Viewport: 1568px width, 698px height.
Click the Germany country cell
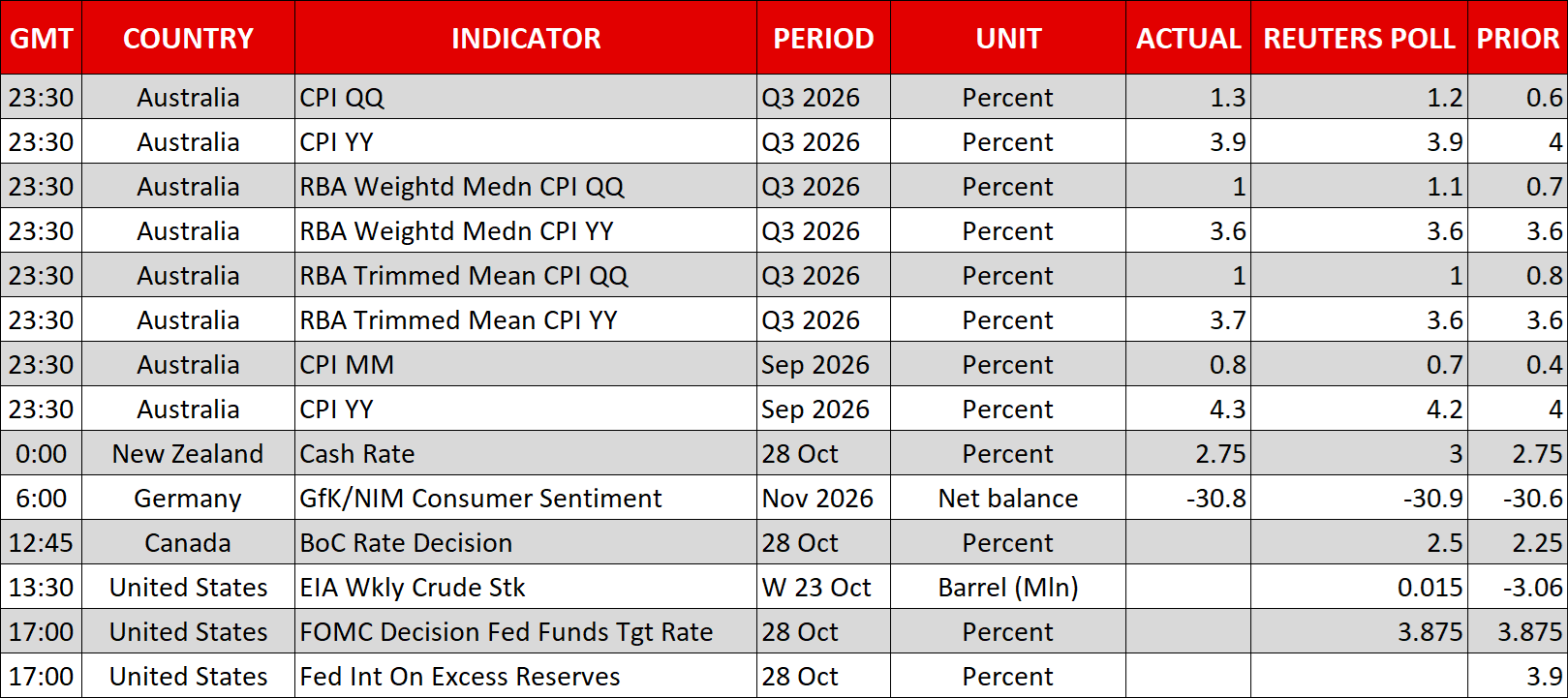click(188, 499)
